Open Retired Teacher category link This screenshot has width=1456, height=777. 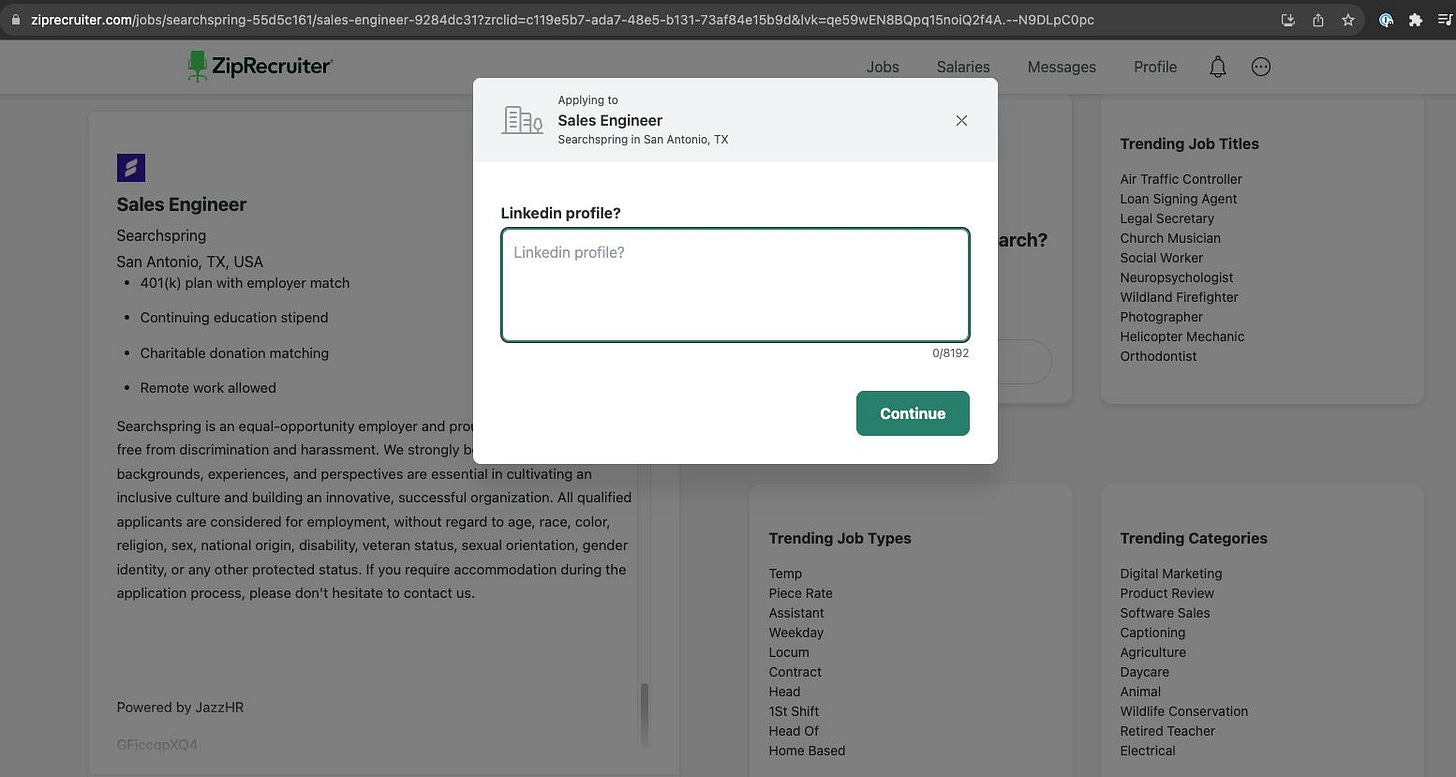tap(1167, 731)
